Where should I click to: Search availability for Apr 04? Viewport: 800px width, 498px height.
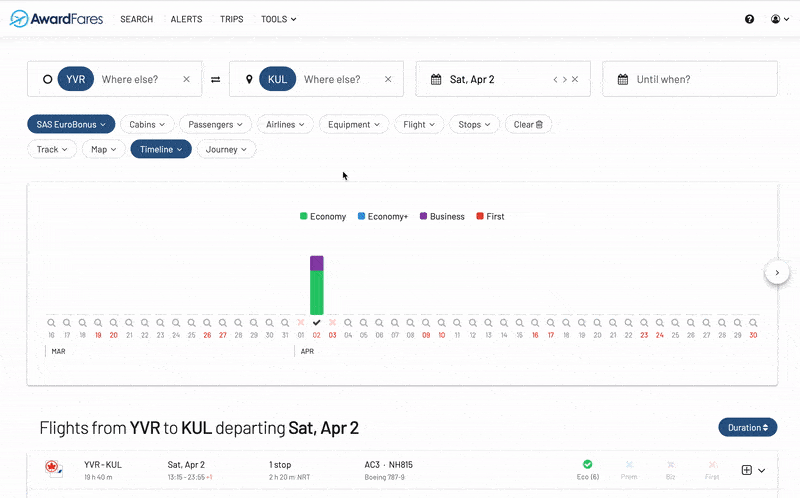pyautogui.click(x=348, y=322)
